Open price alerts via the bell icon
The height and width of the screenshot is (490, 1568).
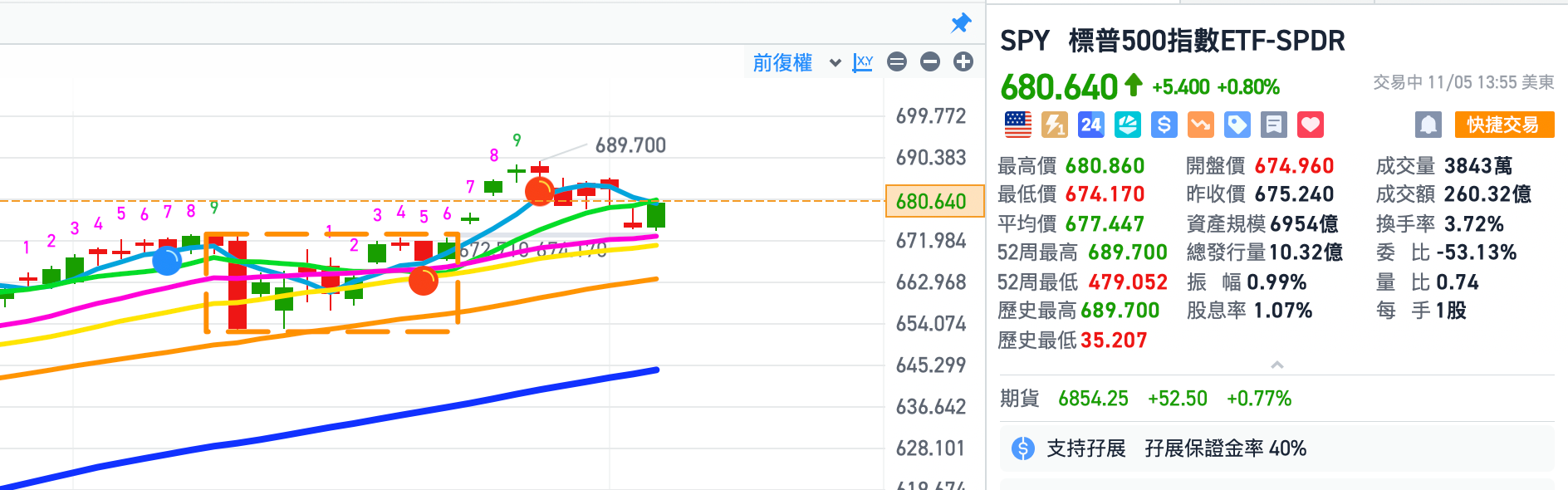[1428, 125]
